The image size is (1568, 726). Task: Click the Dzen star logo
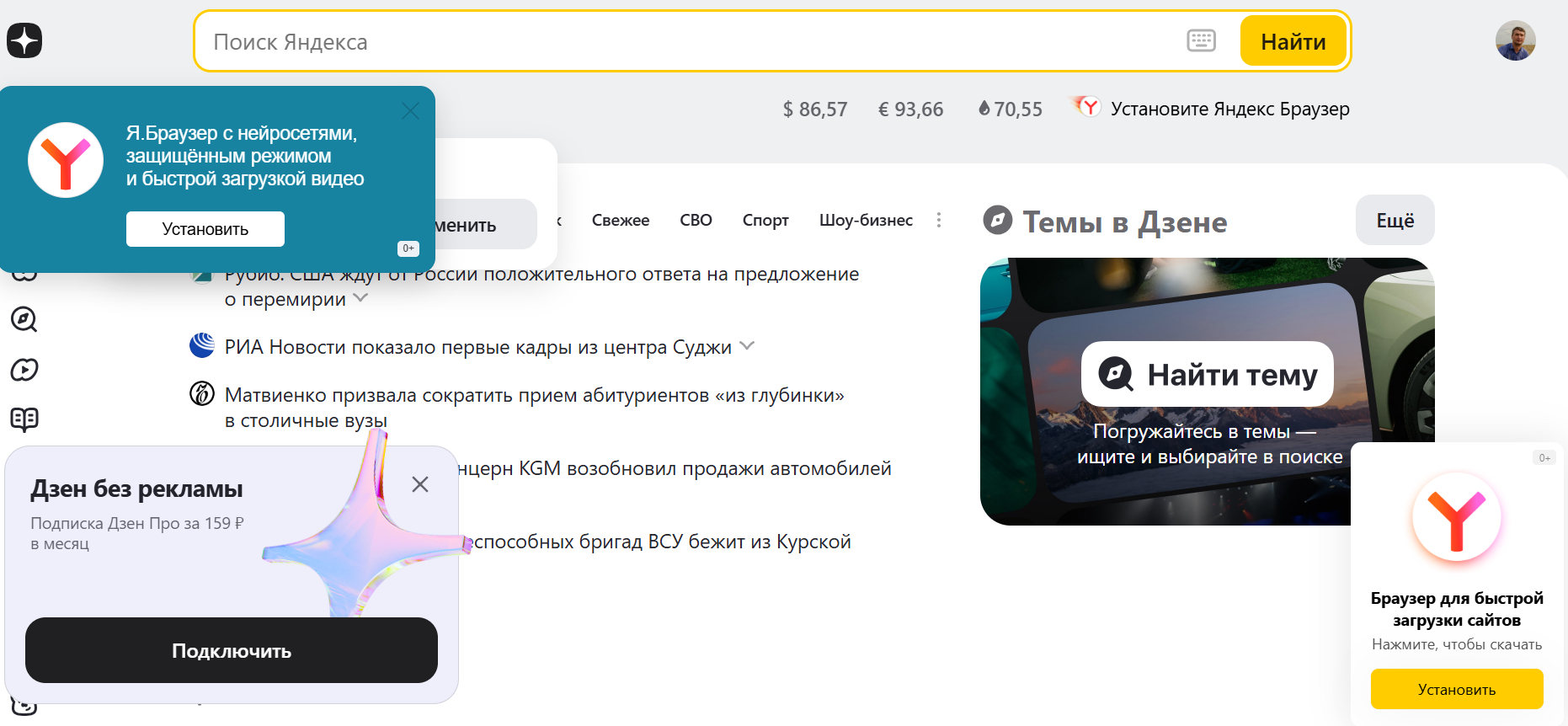(24, 40)
